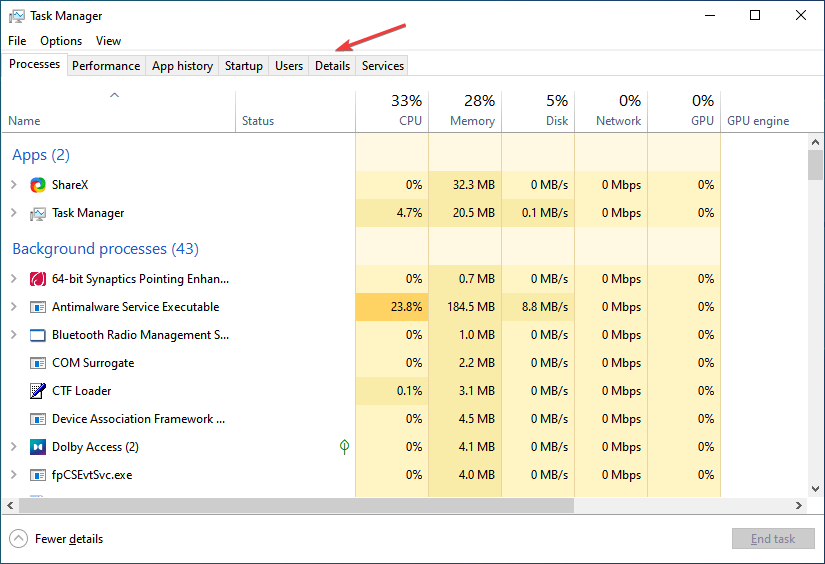Select the Apps (2) group heading
The height and width of the screenshot is (564, 825).
pos(41,155)
